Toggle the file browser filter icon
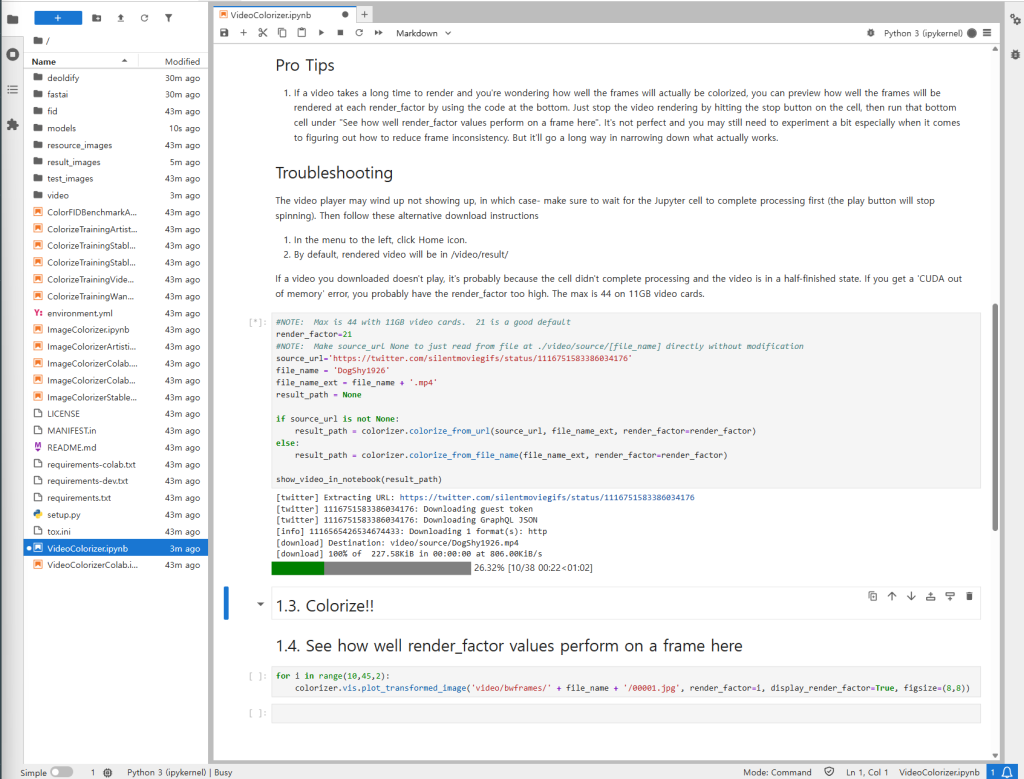This screenshot has width=1024, height=779. (x=168, y=18)
